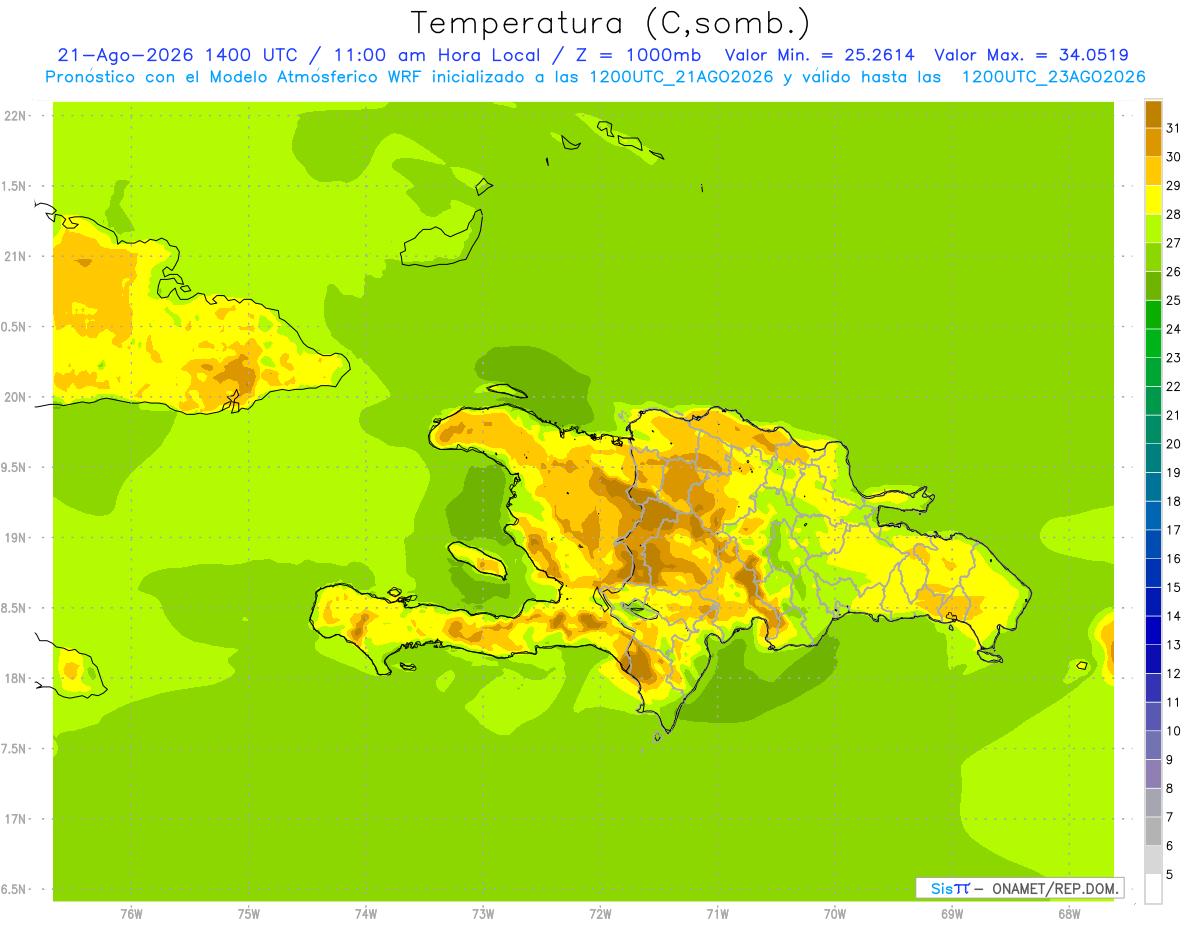Screen dimensions: 1200x927
Task: Click the longitude axis label '76W'
Action: tap(131, 914)
